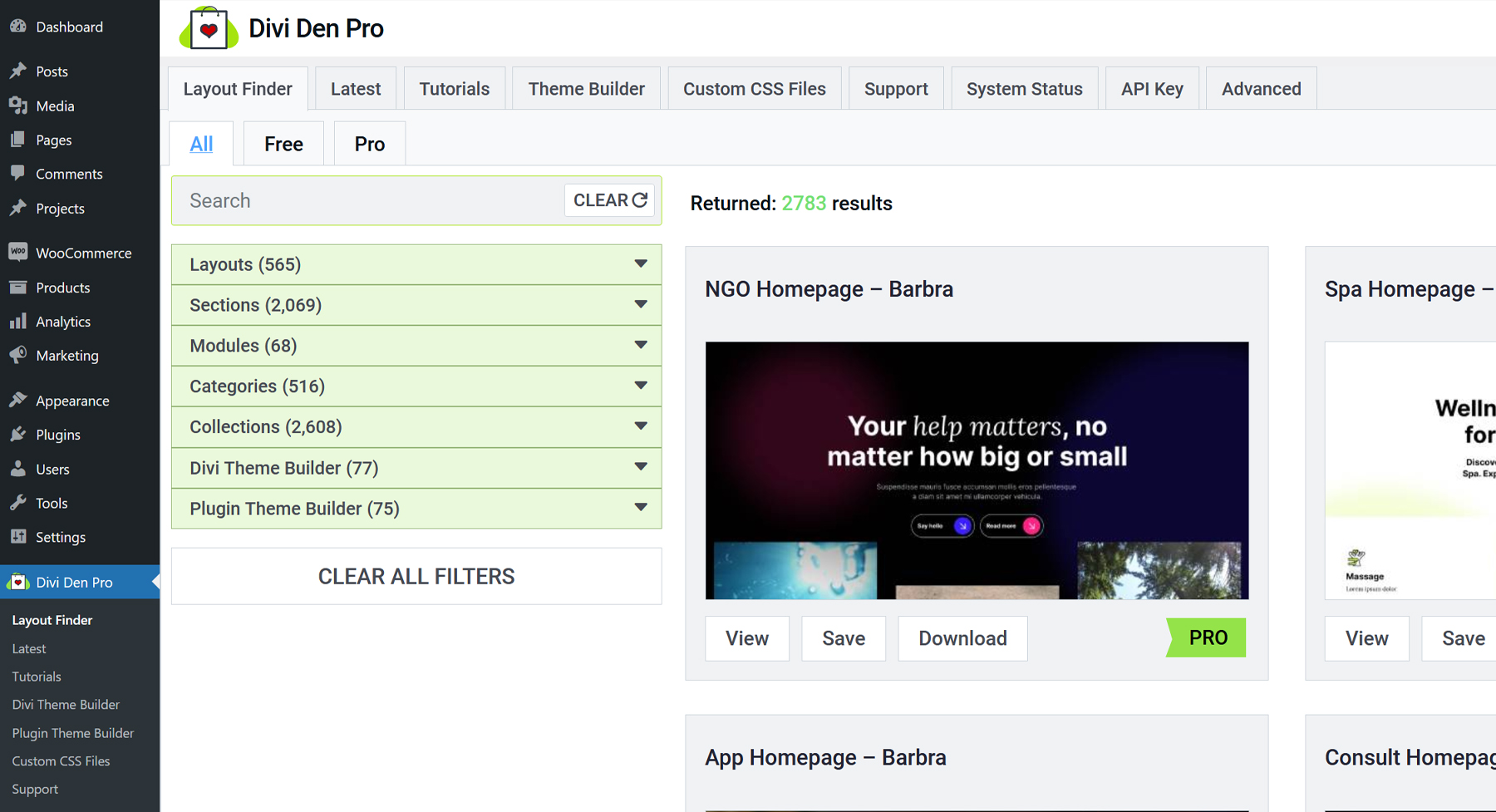Open WooCommerce menu item

80,253
